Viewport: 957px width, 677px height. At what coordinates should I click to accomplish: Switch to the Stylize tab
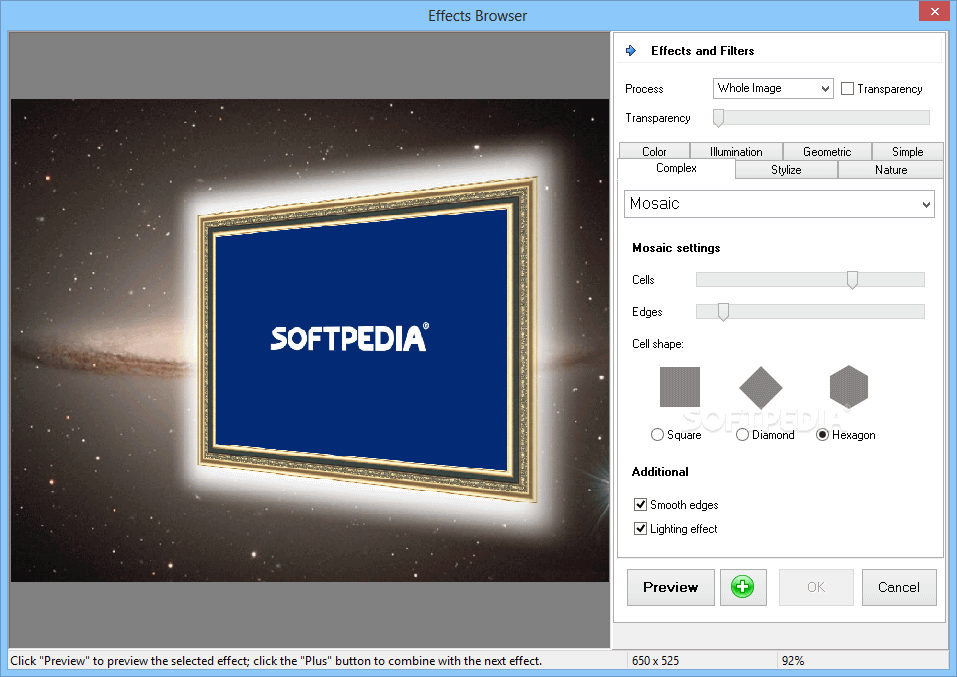click(x=786, y=170)
